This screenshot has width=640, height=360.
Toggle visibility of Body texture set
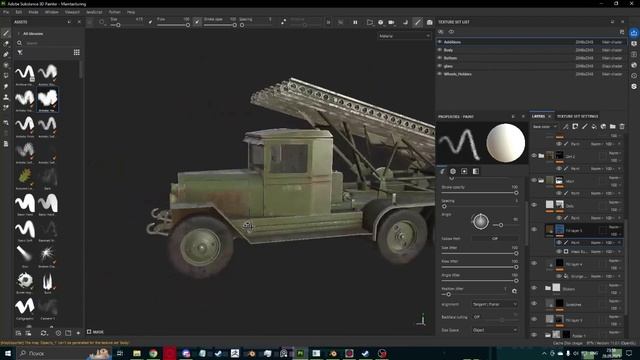coord(440,50)
